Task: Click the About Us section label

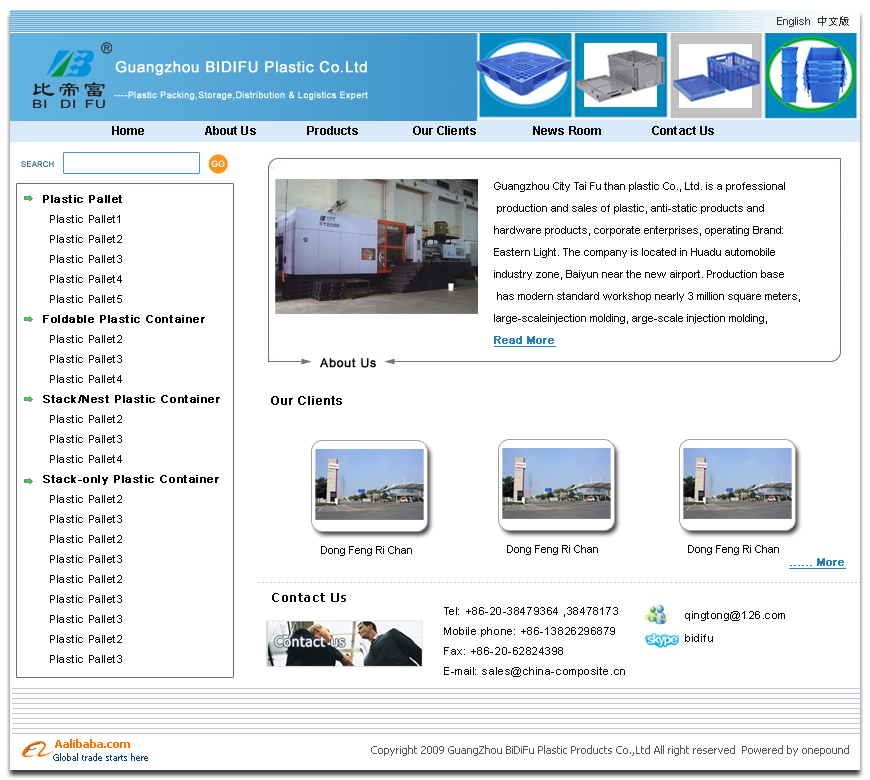Action: [x=348, y=363]
